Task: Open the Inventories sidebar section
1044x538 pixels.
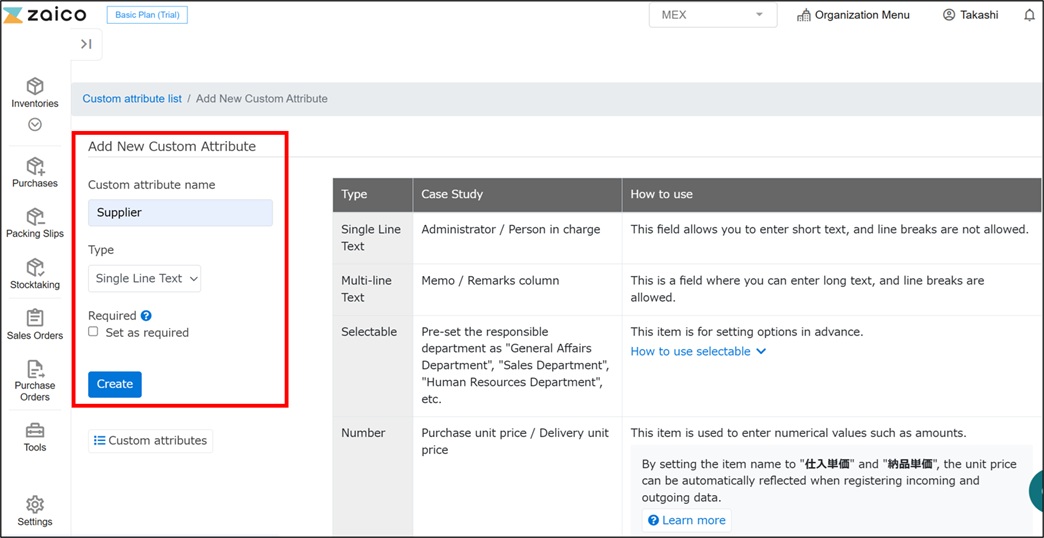Action: pos(35,93)
